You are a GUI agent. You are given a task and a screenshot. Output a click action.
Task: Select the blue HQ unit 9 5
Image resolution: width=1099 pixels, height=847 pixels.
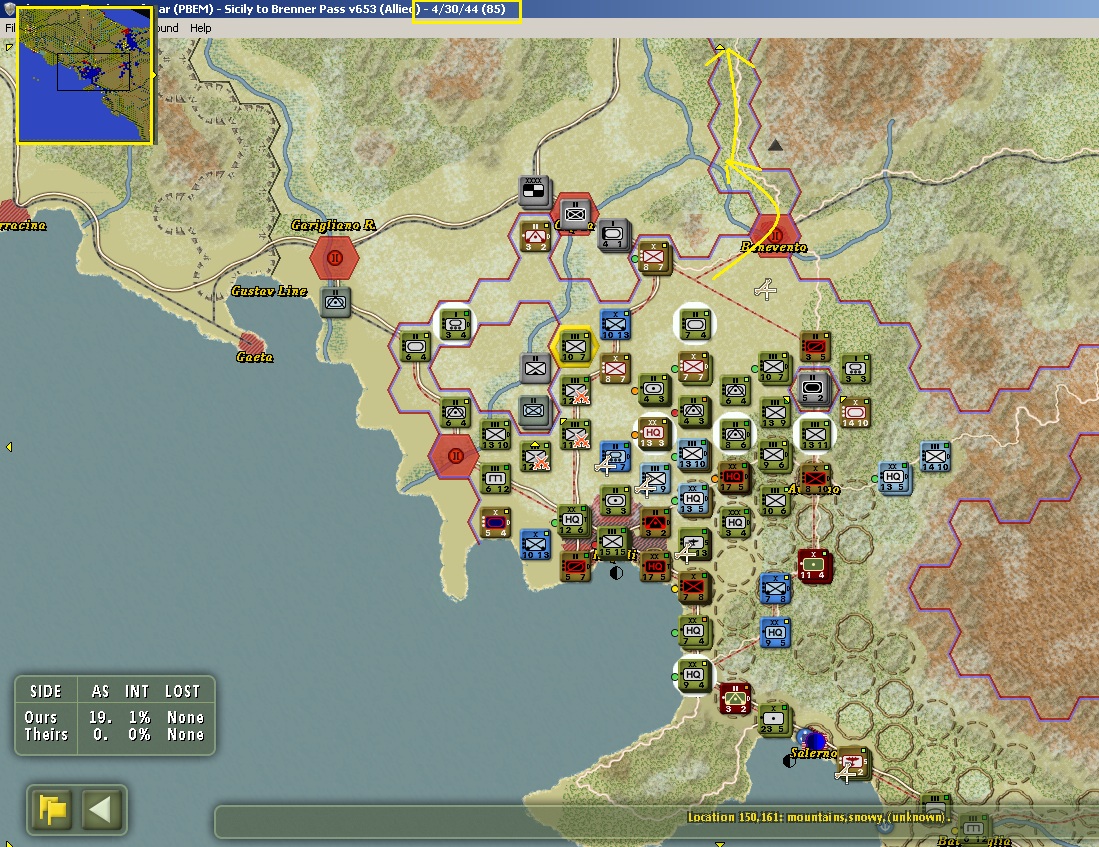click(x=774, y=632)
